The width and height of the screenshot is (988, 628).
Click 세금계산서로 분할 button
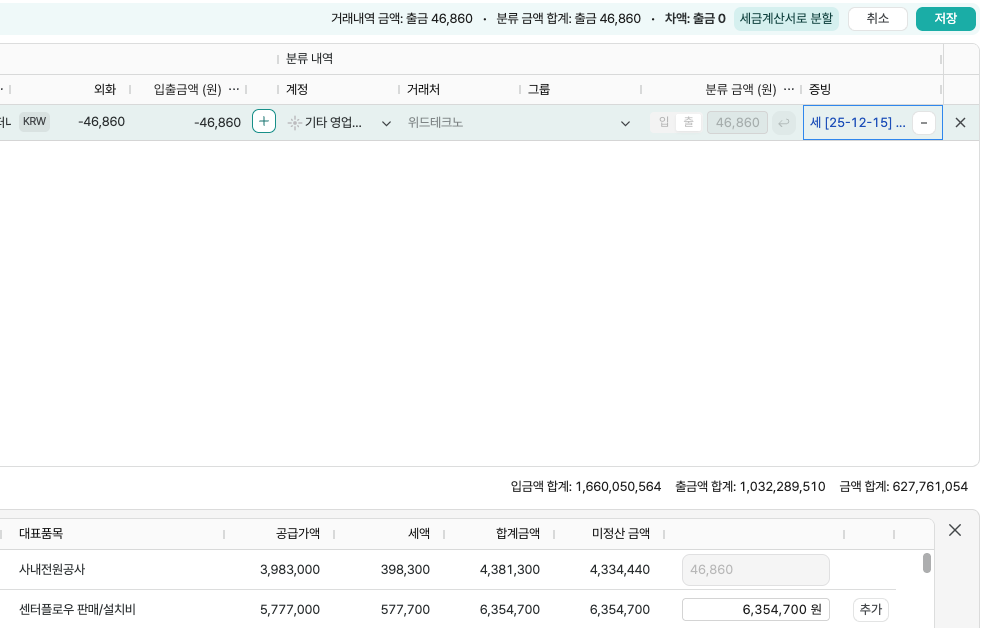[786, 19]
